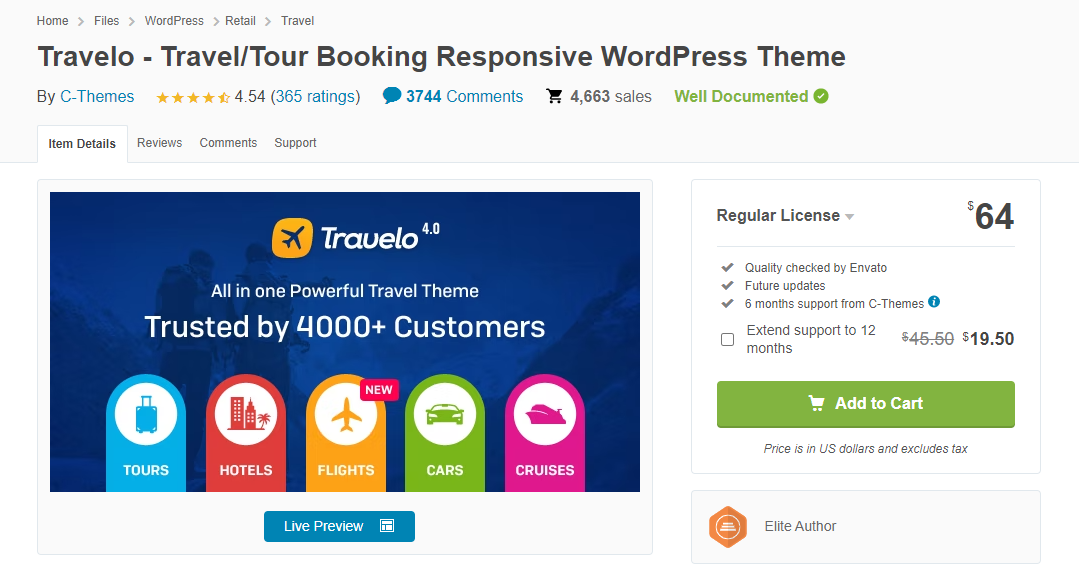This screenshot has height=566, width=1079.
Task: Click the star rating display
Action: coord(193,97)
